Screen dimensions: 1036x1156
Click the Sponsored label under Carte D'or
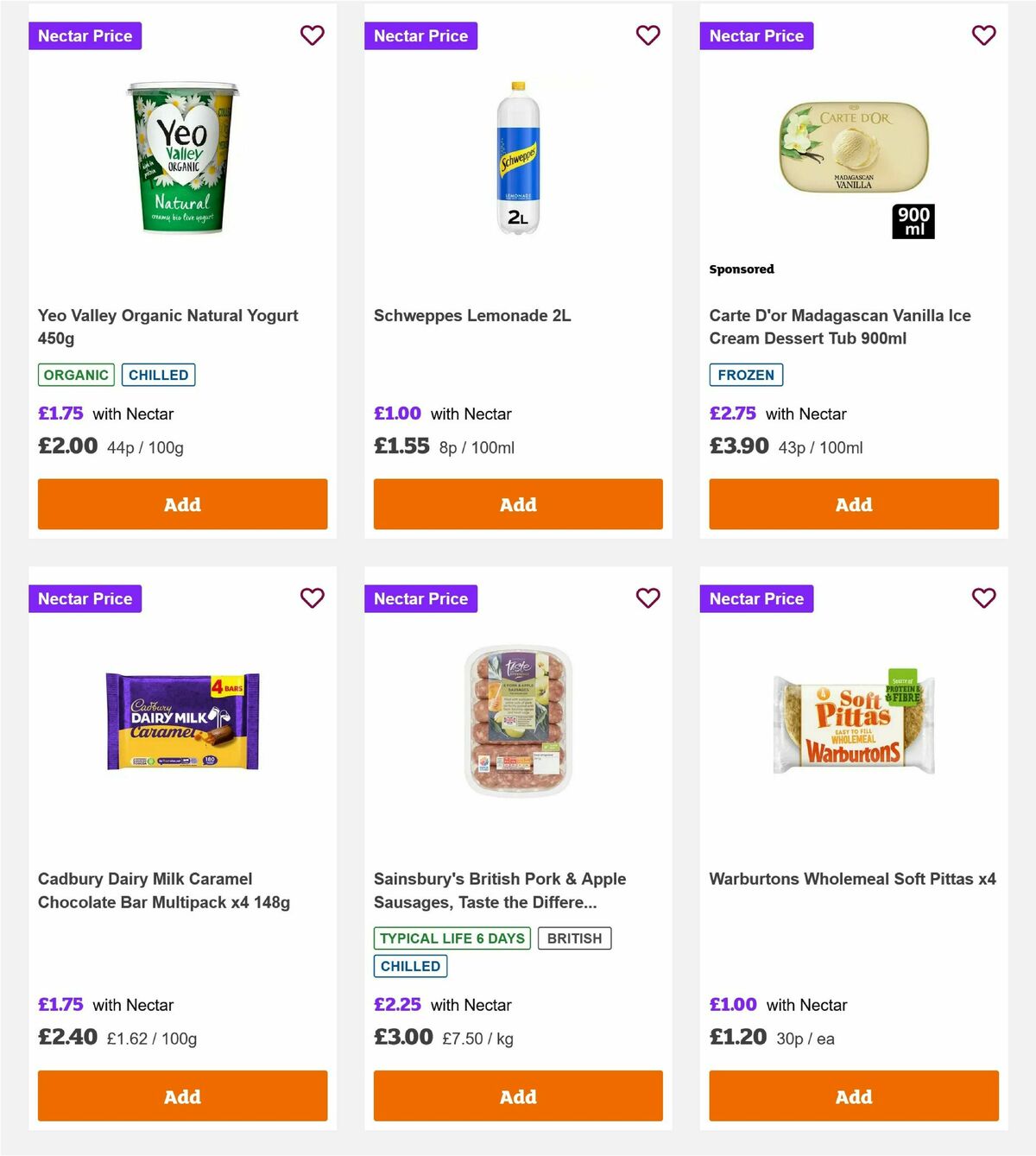pos(741,268)
